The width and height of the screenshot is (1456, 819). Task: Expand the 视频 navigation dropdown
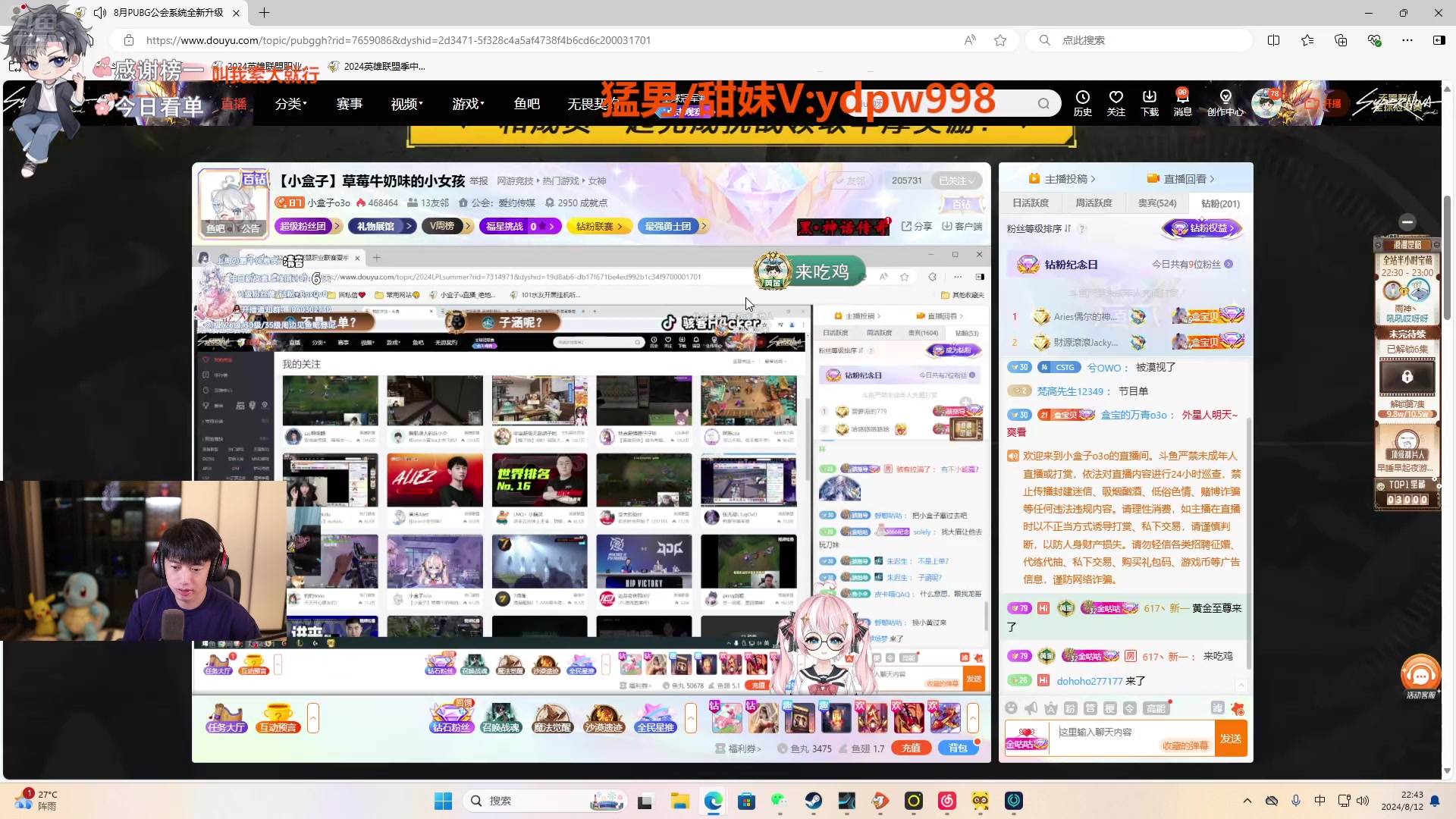[x=406, y=103]
